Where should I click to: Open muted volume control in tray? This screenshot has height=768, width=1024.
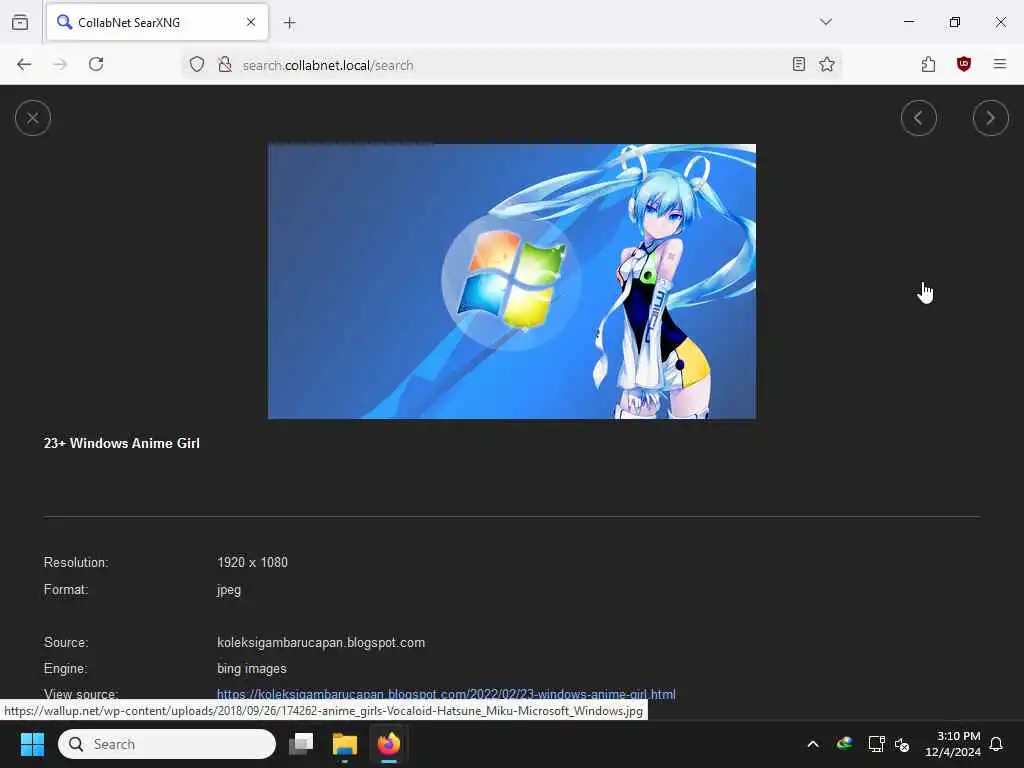[x=902, y=744]
